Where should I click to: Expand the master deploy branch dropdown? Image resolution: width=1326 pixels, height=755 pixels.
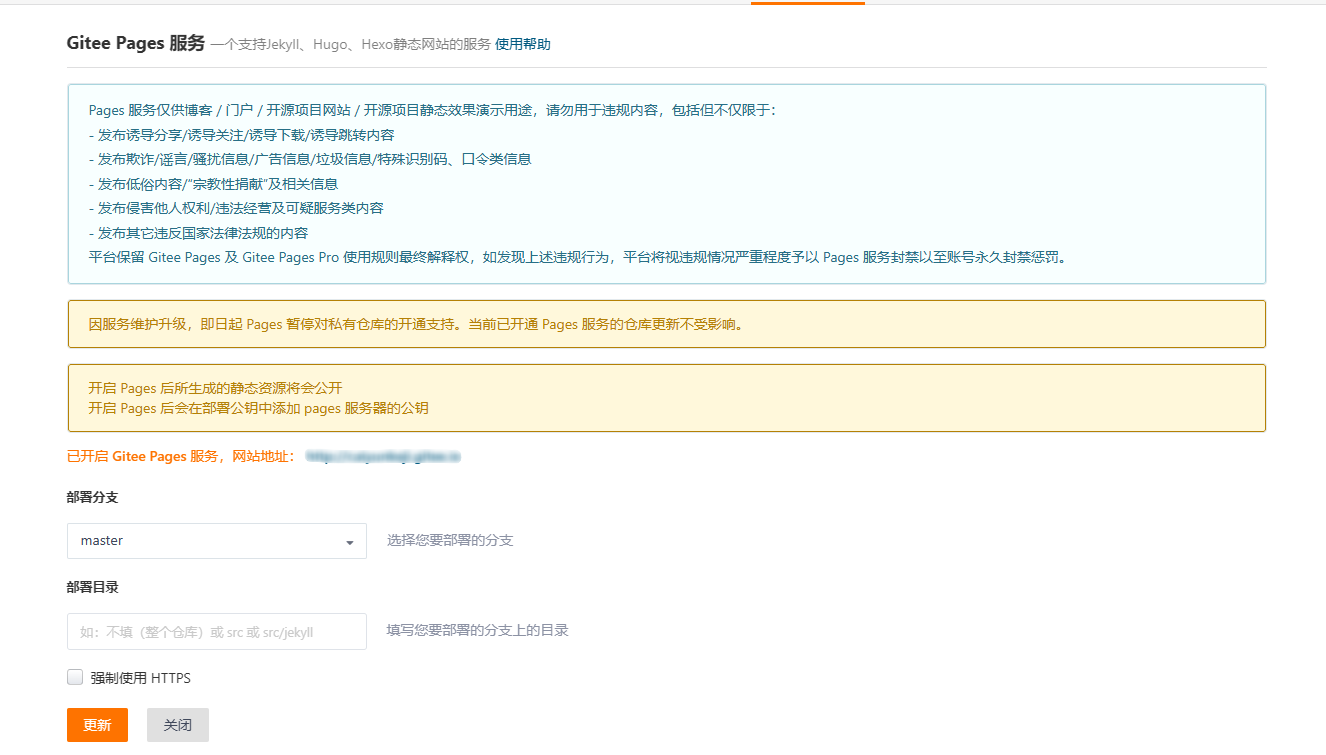(x=217, y=541)
